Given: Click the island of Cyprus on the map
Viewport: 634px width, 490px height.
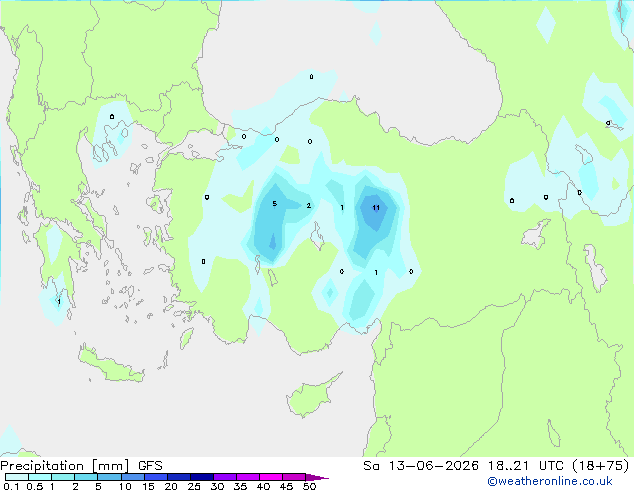Looking at the screenshot, I should click(311, 397).
